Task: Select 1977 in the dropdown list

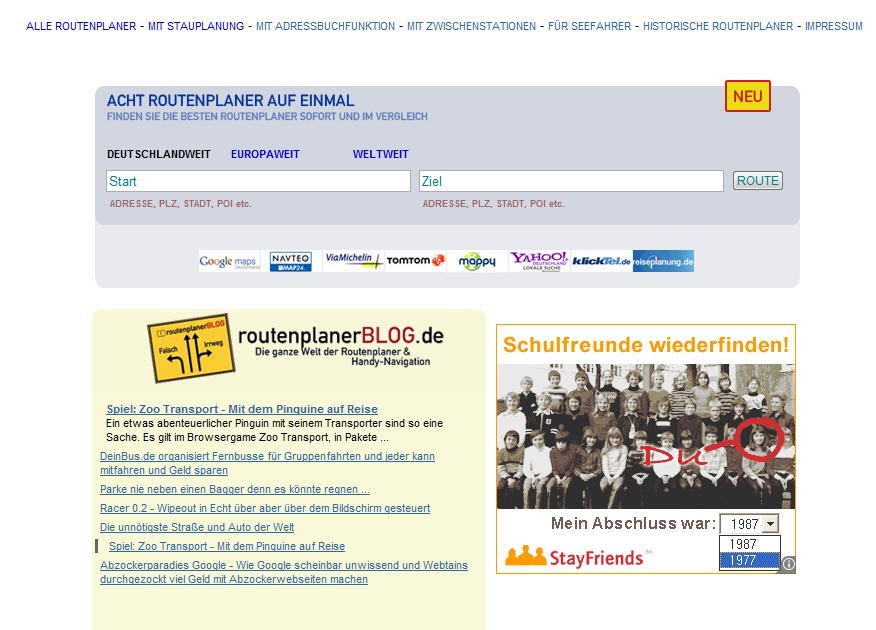Action: (x=750, y=560)
